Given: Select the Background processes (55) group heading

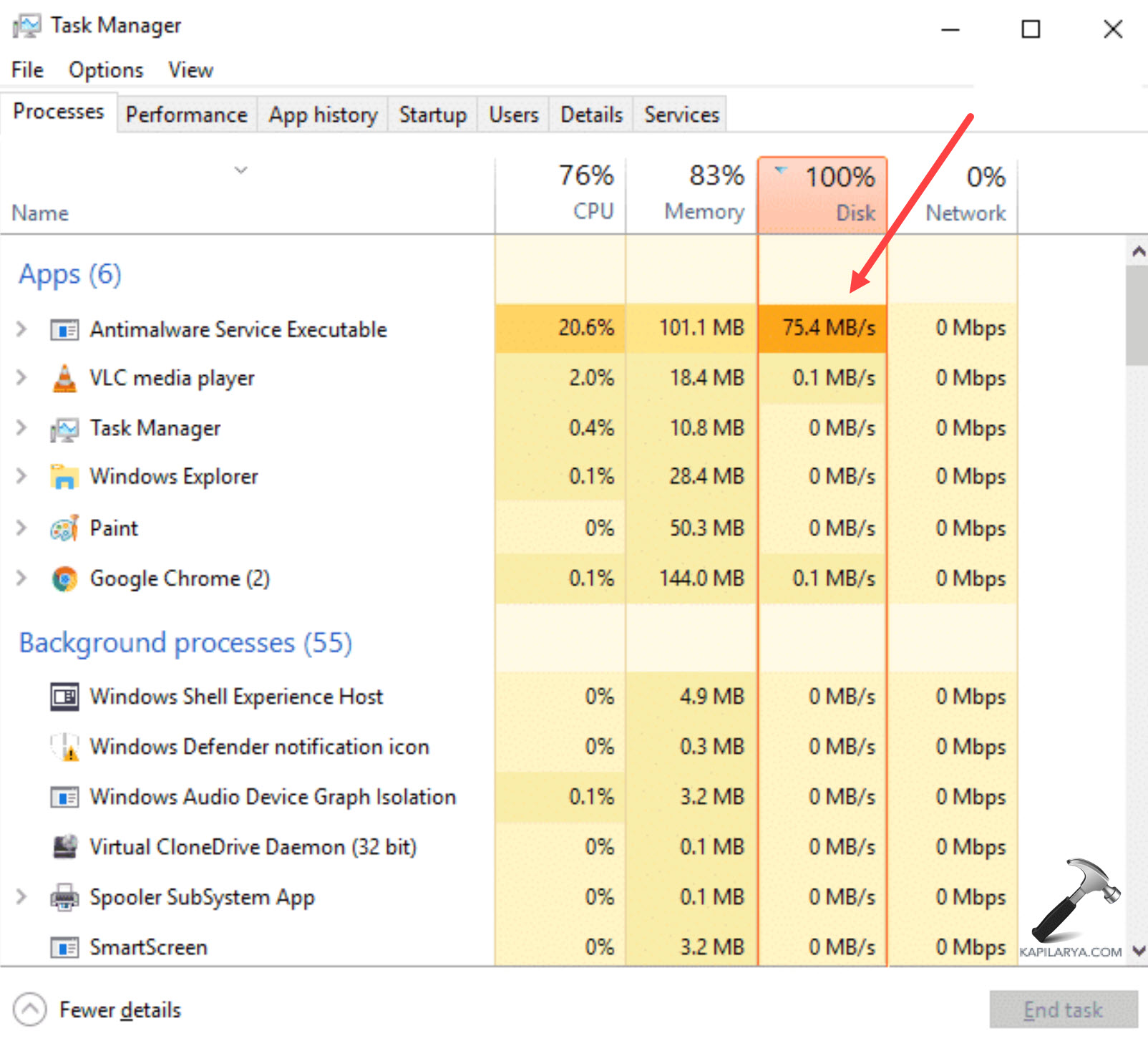Looking at the screenshot, I should (x=185, y=643).
